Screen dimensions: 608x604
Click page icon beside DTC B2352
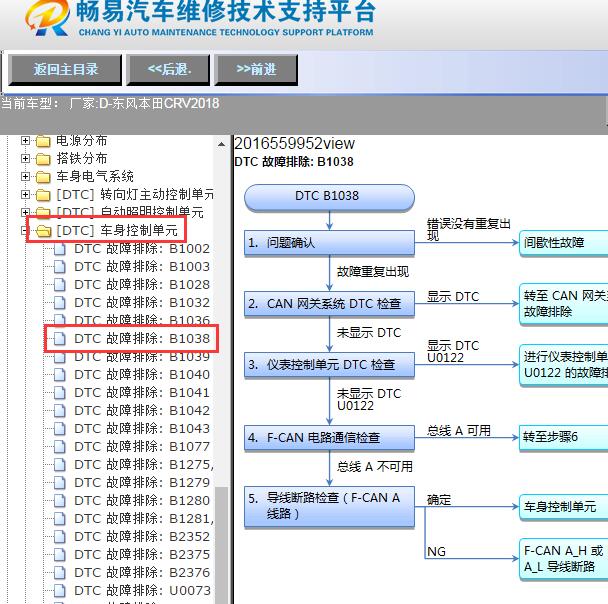(x=59, y=537)
